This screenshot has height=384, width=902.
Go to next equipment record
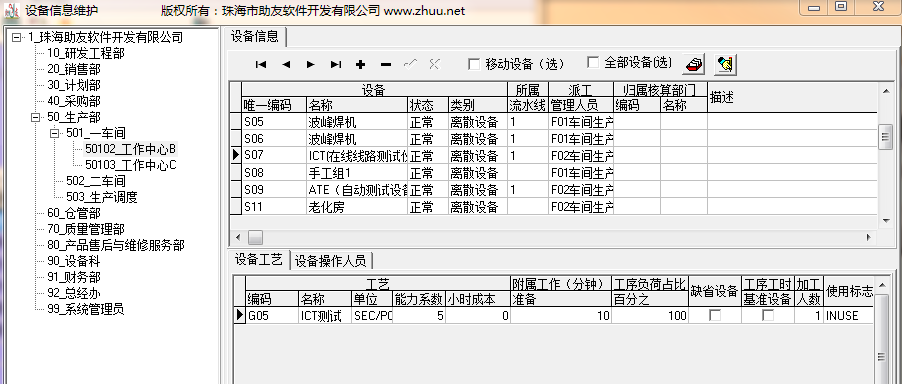coord(311,64)
